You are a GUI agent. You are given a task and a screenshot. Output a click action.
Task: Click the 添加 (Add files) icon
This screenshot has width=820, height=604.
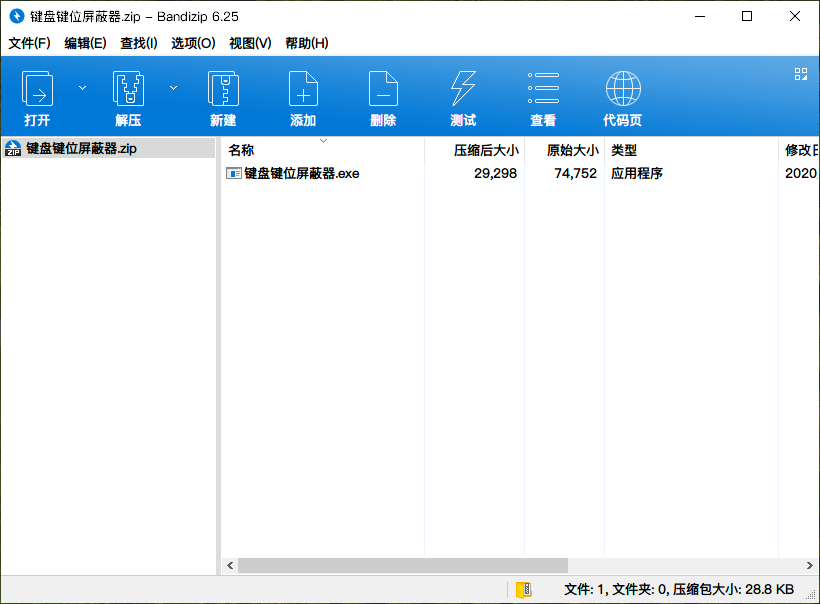[x=303, y=98]
